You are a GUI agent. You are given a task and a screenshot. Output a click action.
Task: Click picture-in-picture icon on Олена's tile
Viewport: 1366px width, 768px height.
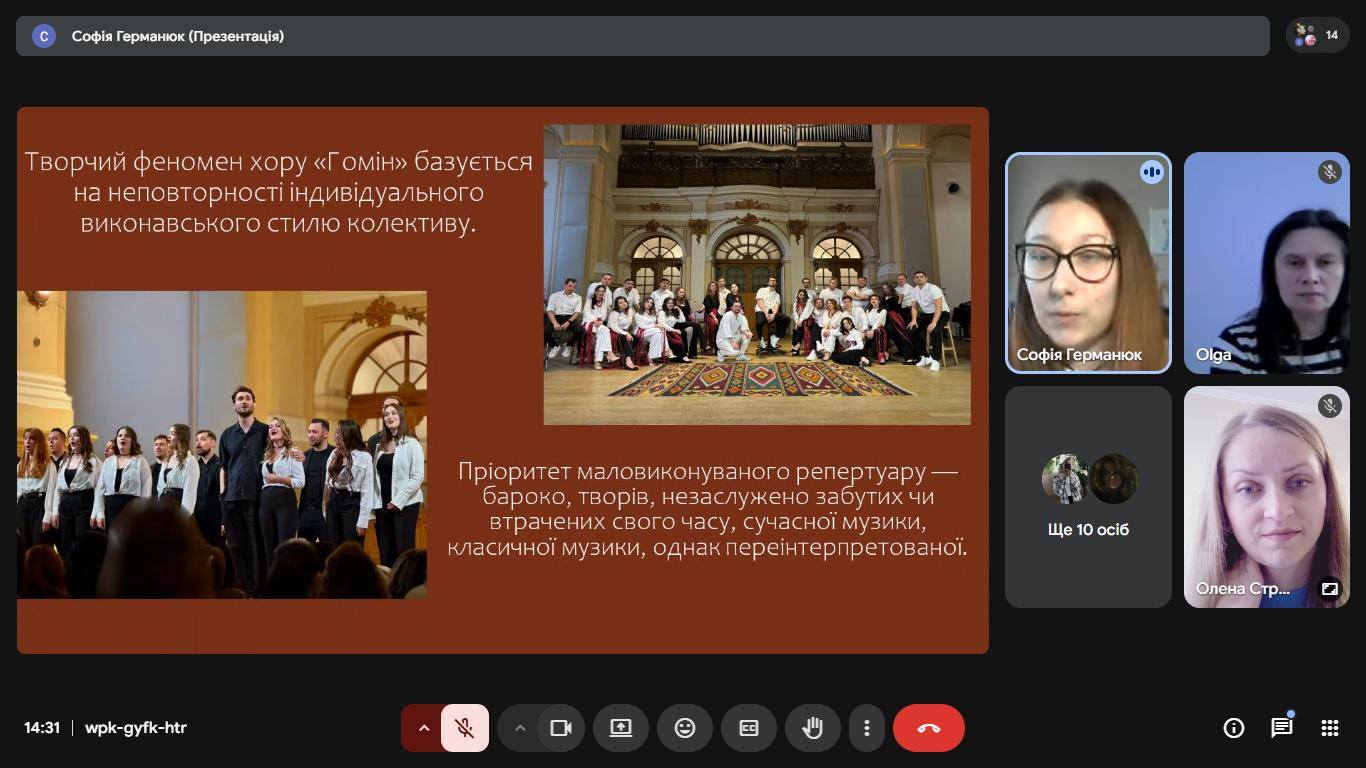[x=1329, y=589]
